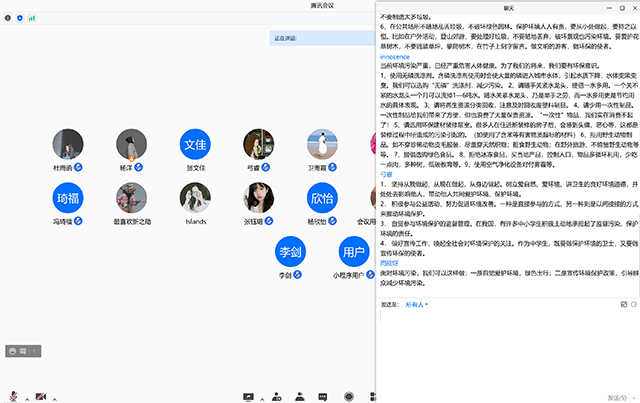The image size is (640, 403).
Task: Click the meeting info icon
Action: [x=9, y=17]
